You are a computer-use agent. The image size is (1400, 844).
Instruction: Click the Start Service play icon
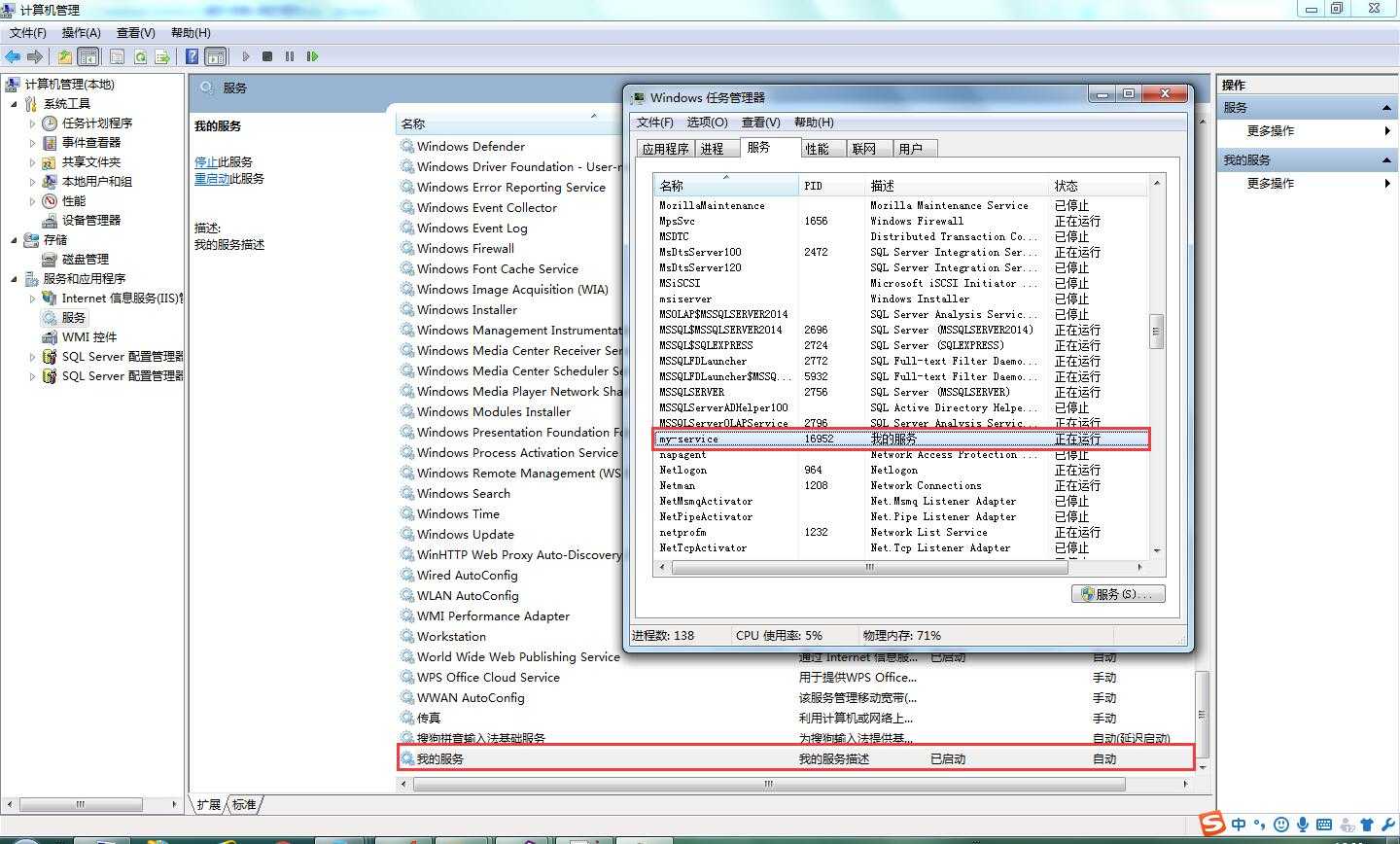click(246, 56)
